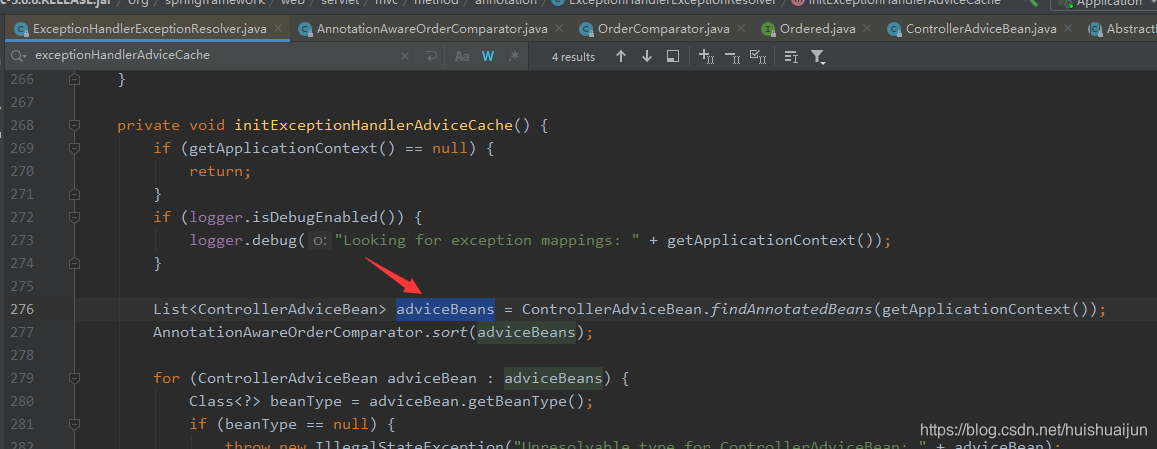Unselect occurrence icon in find bar
The width and height of the screenshot is (1157, 449).
[732, 57]
